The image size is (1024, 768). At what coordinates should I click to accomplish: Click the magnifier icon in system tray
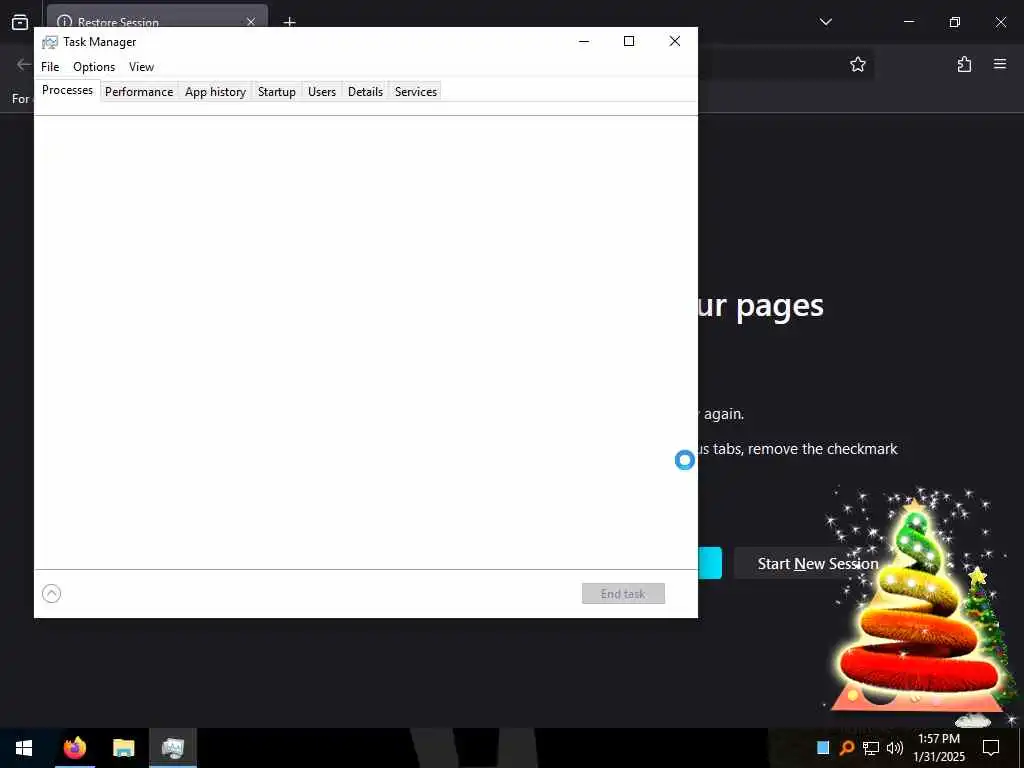pyautogui.click(x=847, y=748)
